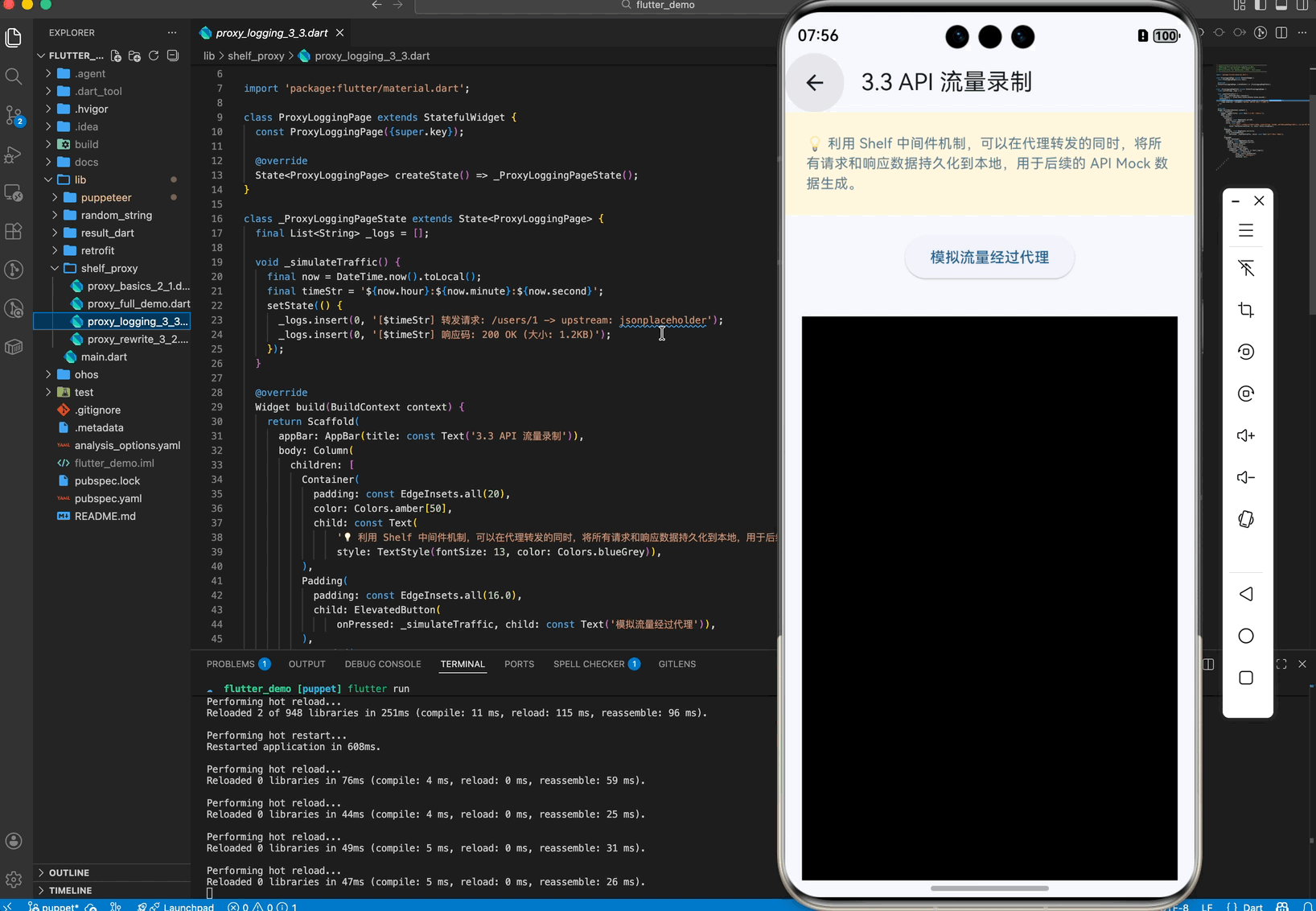Refresh the Explorer file tree
Image resolution: width=1316 pixels, height=911 pixels.
click(x=154, y=56)
